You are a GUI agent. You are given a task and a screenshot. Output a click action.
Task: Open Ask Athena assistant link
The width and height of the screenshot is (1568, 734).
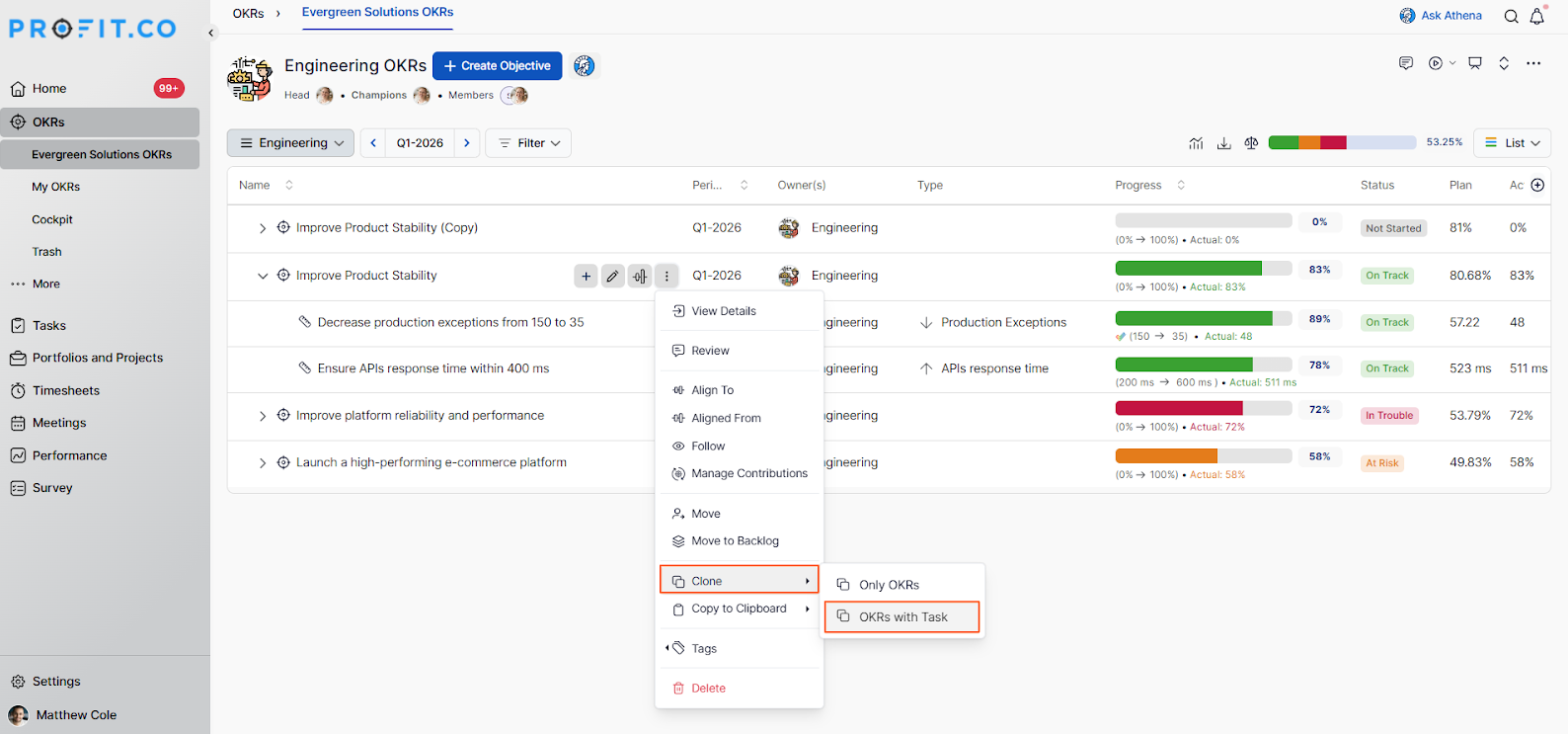[1441, 16]
